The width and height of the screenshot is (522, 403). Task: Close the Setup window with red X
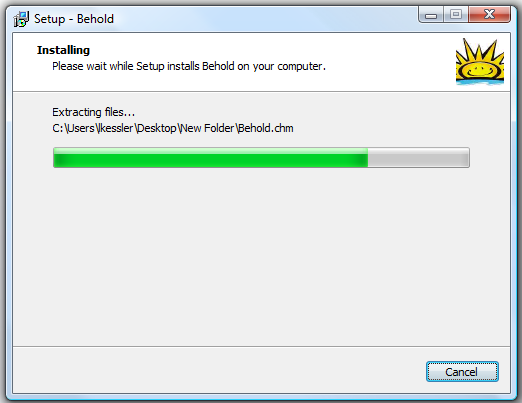click(x=489, y=15)
